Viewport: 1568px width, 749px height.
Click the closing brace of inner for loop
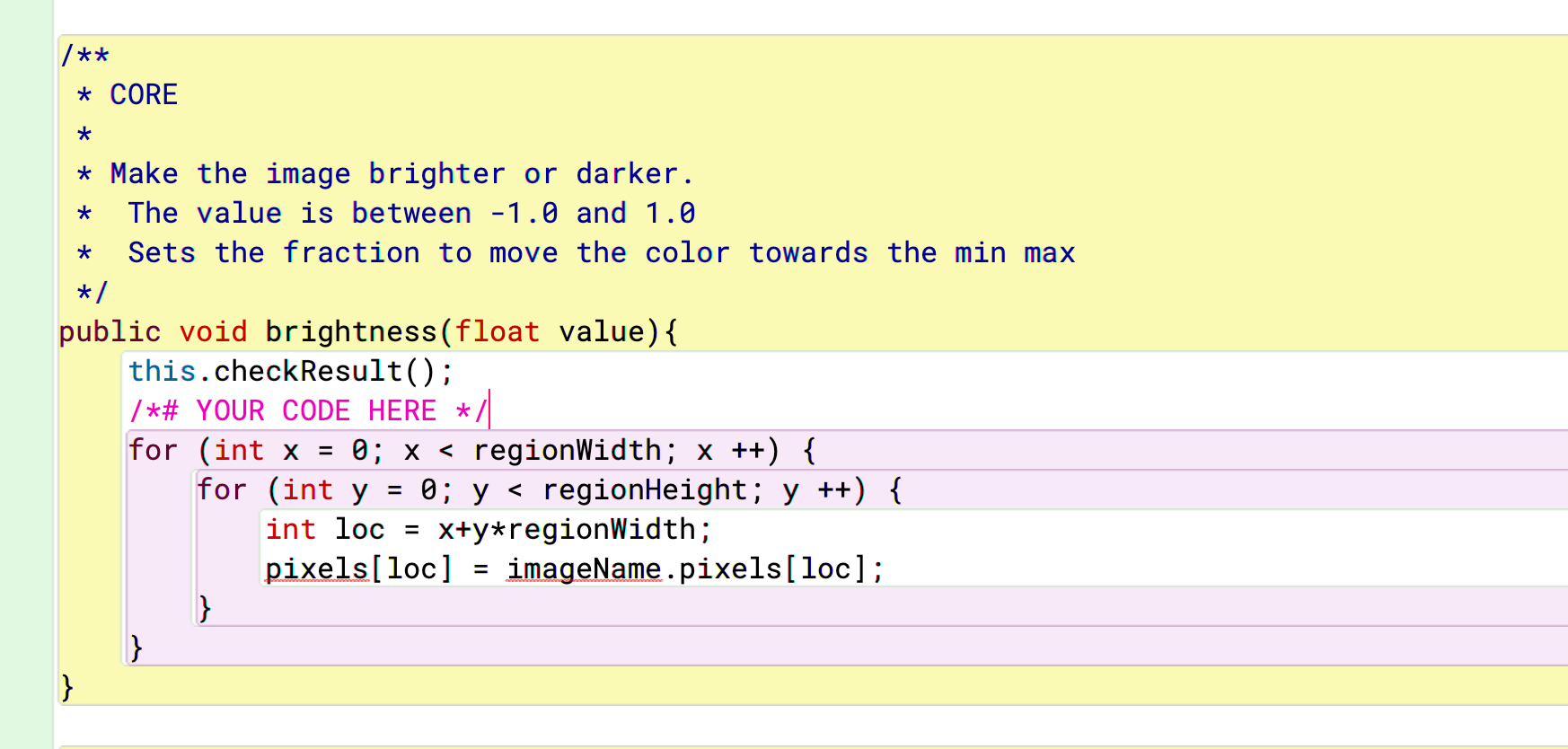[x=205, y=608]
